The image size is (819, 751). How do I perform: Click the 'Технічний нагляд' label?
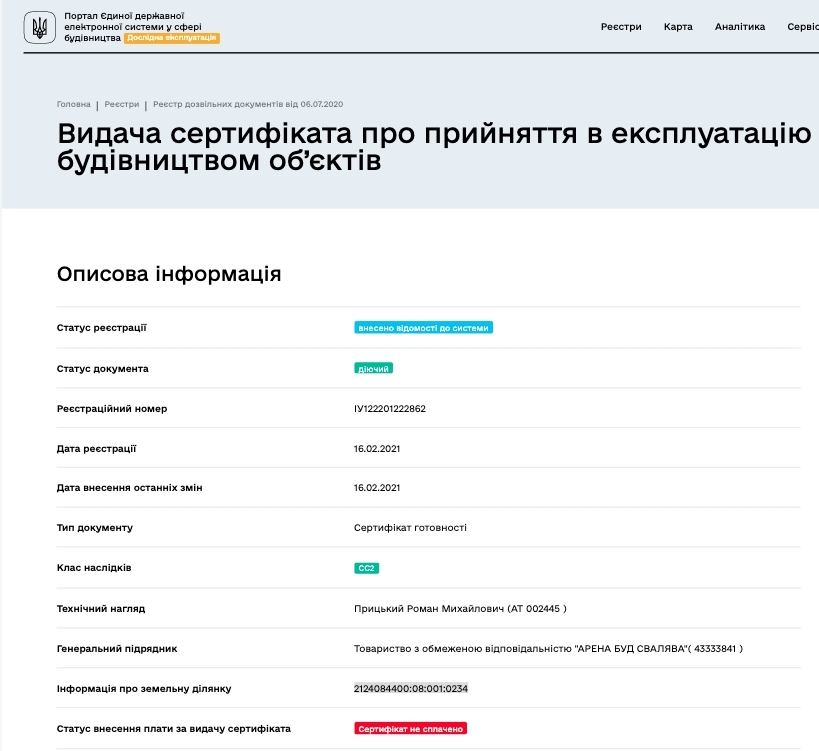[x=101, y=608]
